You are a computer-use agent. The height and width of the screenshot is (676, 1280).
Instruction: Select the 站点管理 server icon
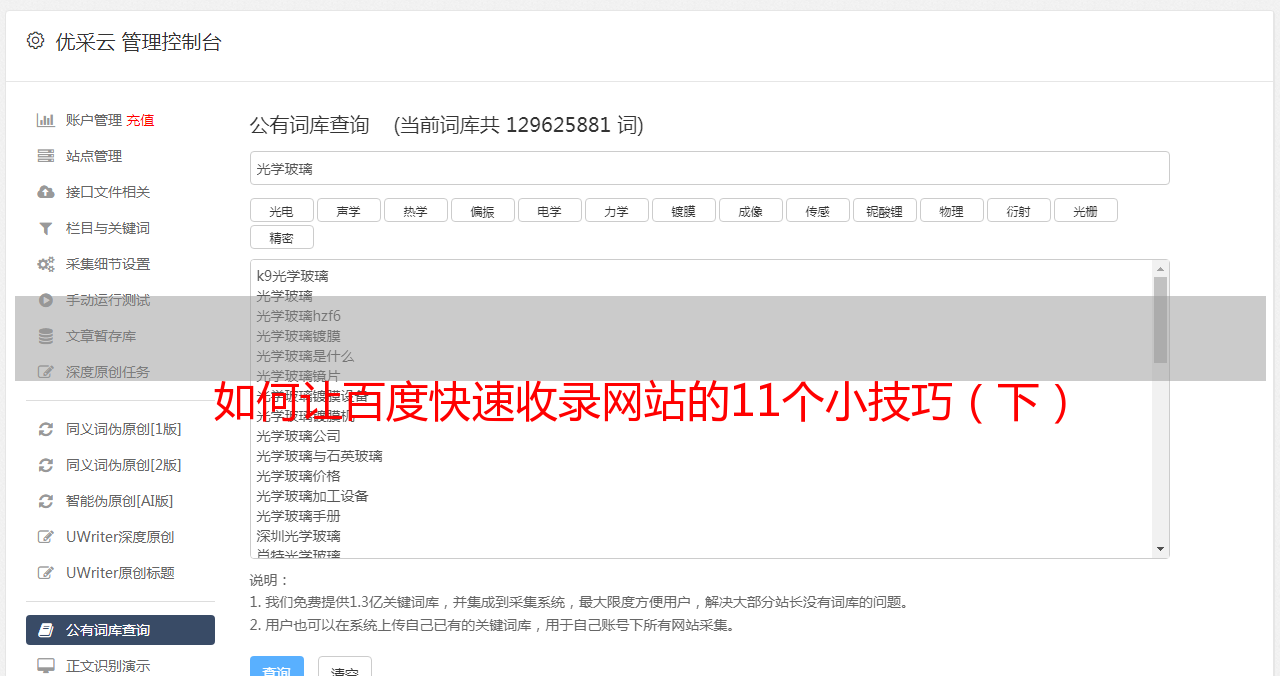point(45,156)
